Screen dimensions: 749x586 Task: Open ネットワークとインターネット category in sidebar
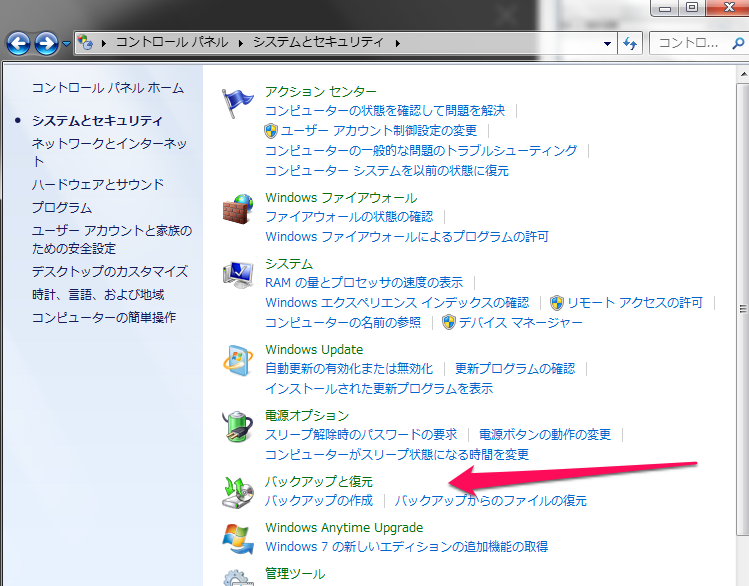(x=109, y=152)
